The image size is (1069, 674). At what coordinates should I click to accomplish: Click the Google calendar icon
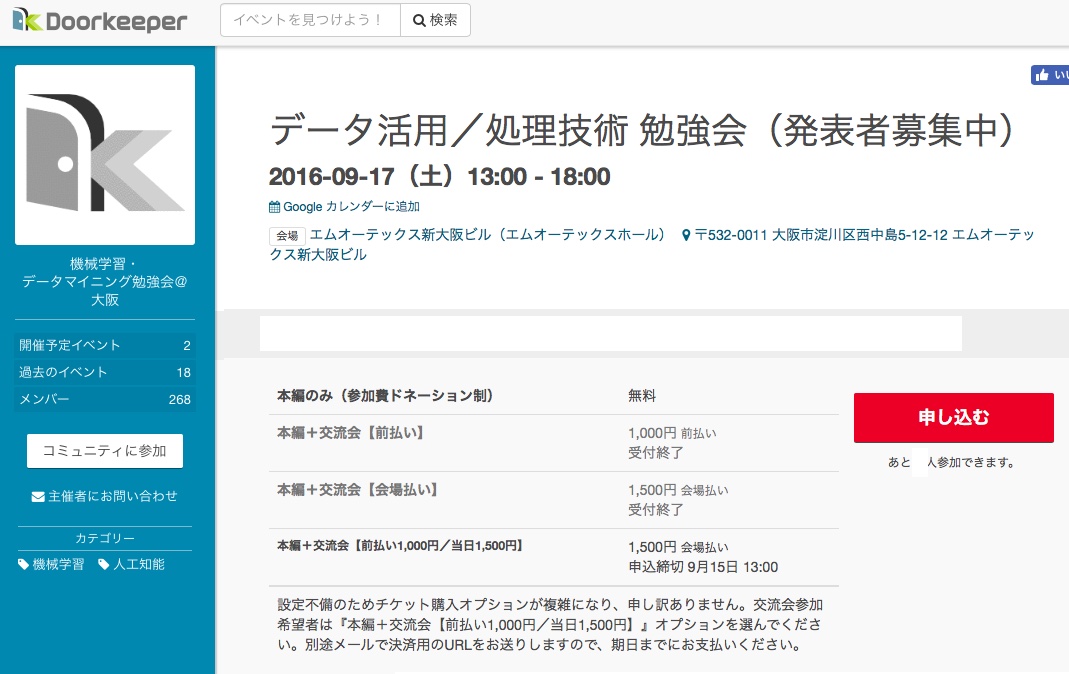tap(275, 207)
